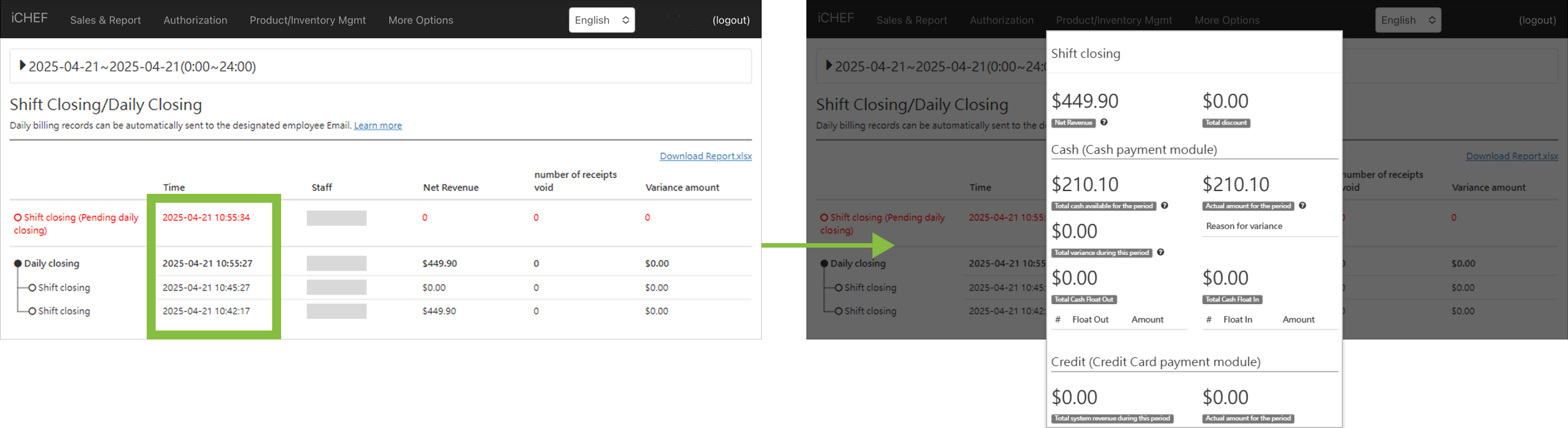Click help icon beside Actual amount for the period in the Cash section
The width and height of the screenshot is (1568, 428).
click(x=1302, y=206)
